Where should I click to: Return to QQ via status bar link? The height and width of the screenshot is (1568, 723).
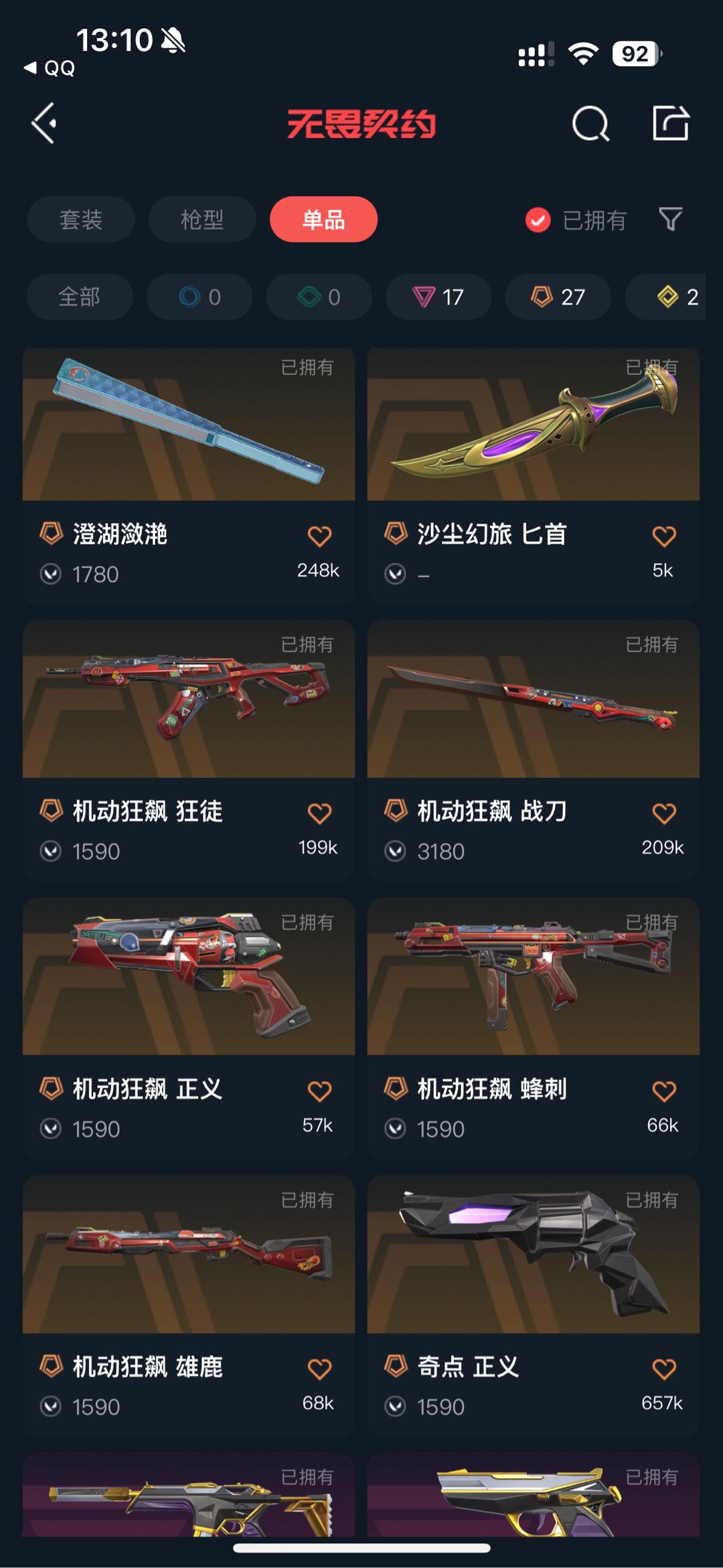[x=50, y=68]
